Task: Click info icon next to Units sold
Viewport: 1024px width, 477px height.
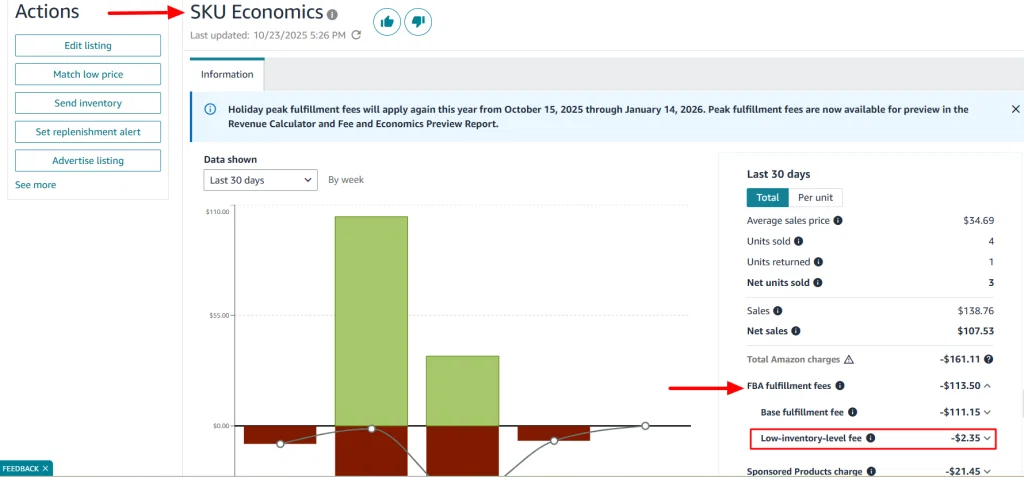Action: (797, 242)
